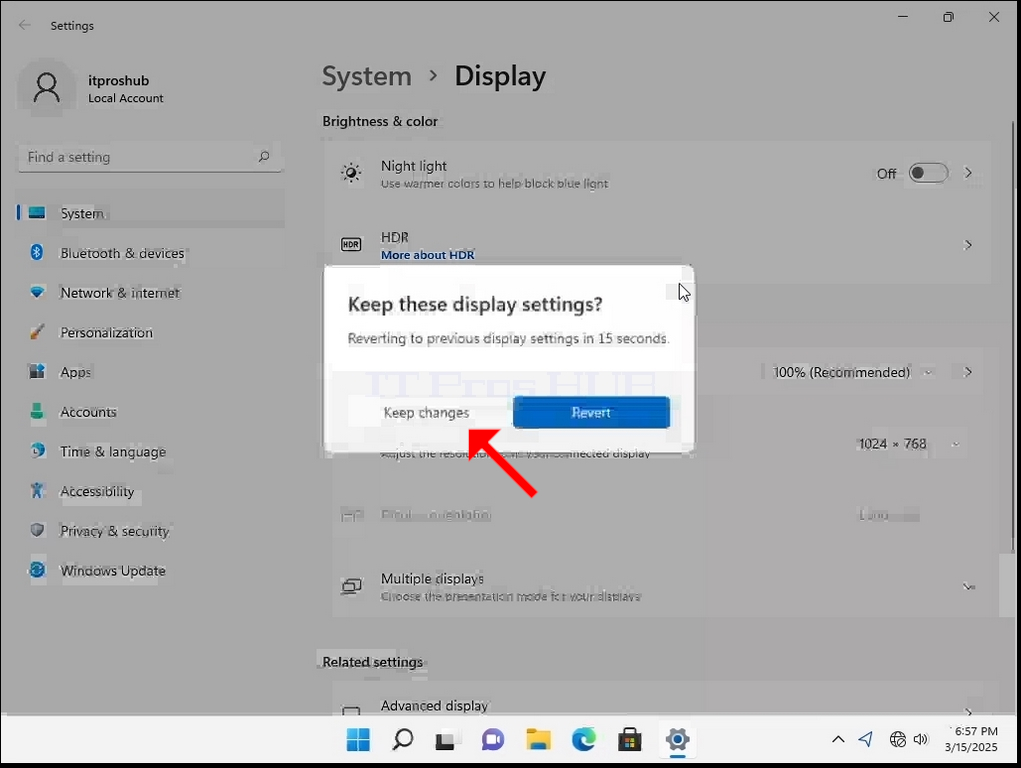The height and width of the screenshot is (768, 1021).
Task: Click the Revert button in dialog
Action: pyautogui.click(x=591, y=412)
